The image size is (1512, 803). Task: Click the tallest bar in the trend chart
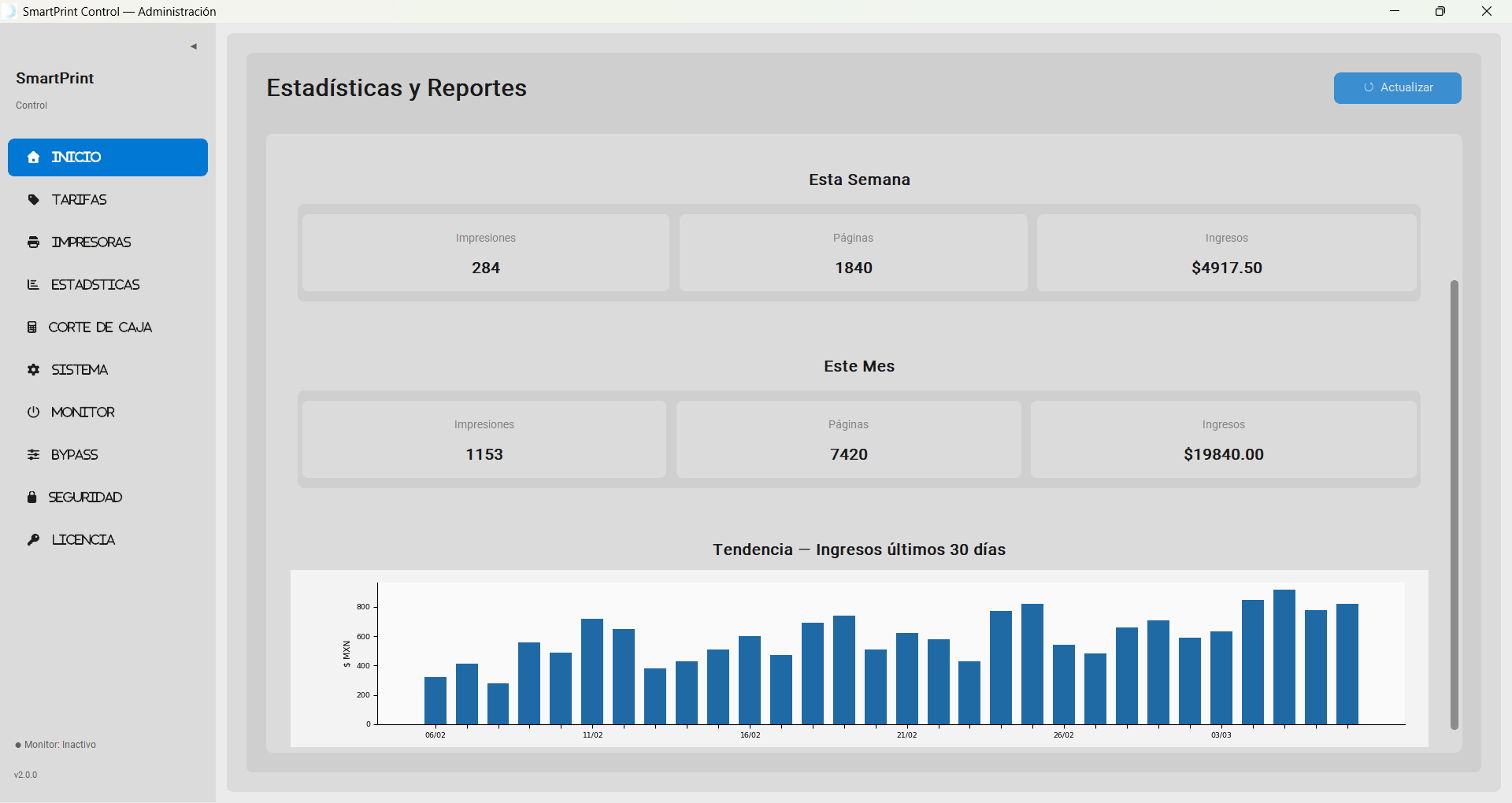click(x=1284, y=657)
